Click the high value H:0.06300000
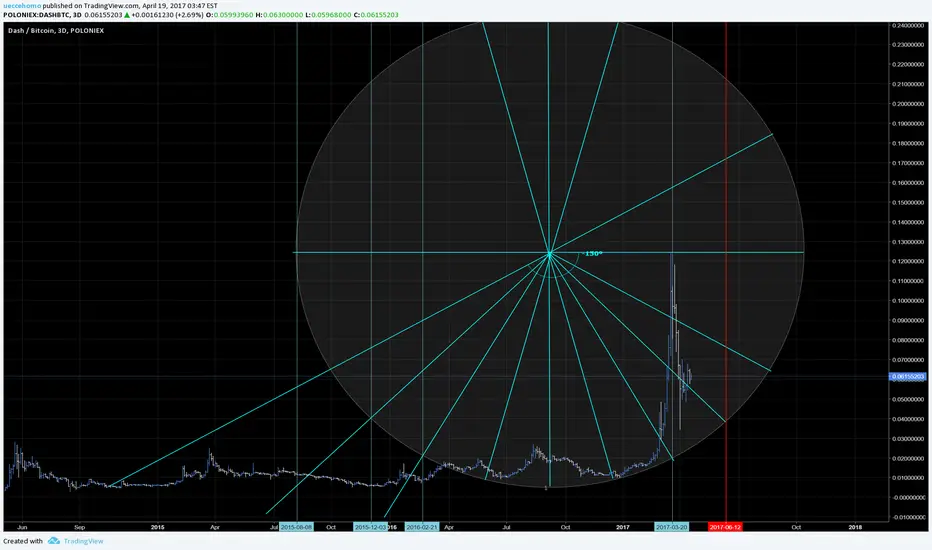932x550 pixels. coord(279,14)
